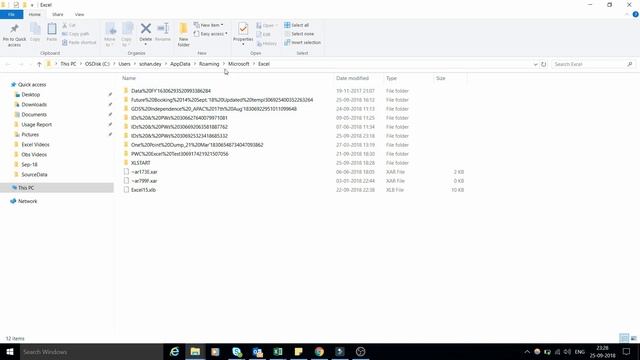This screenshot has width=640, height=360.
Task: Open Skype from the taskbar
Action: pyautogui.click(x=237, y=351)
